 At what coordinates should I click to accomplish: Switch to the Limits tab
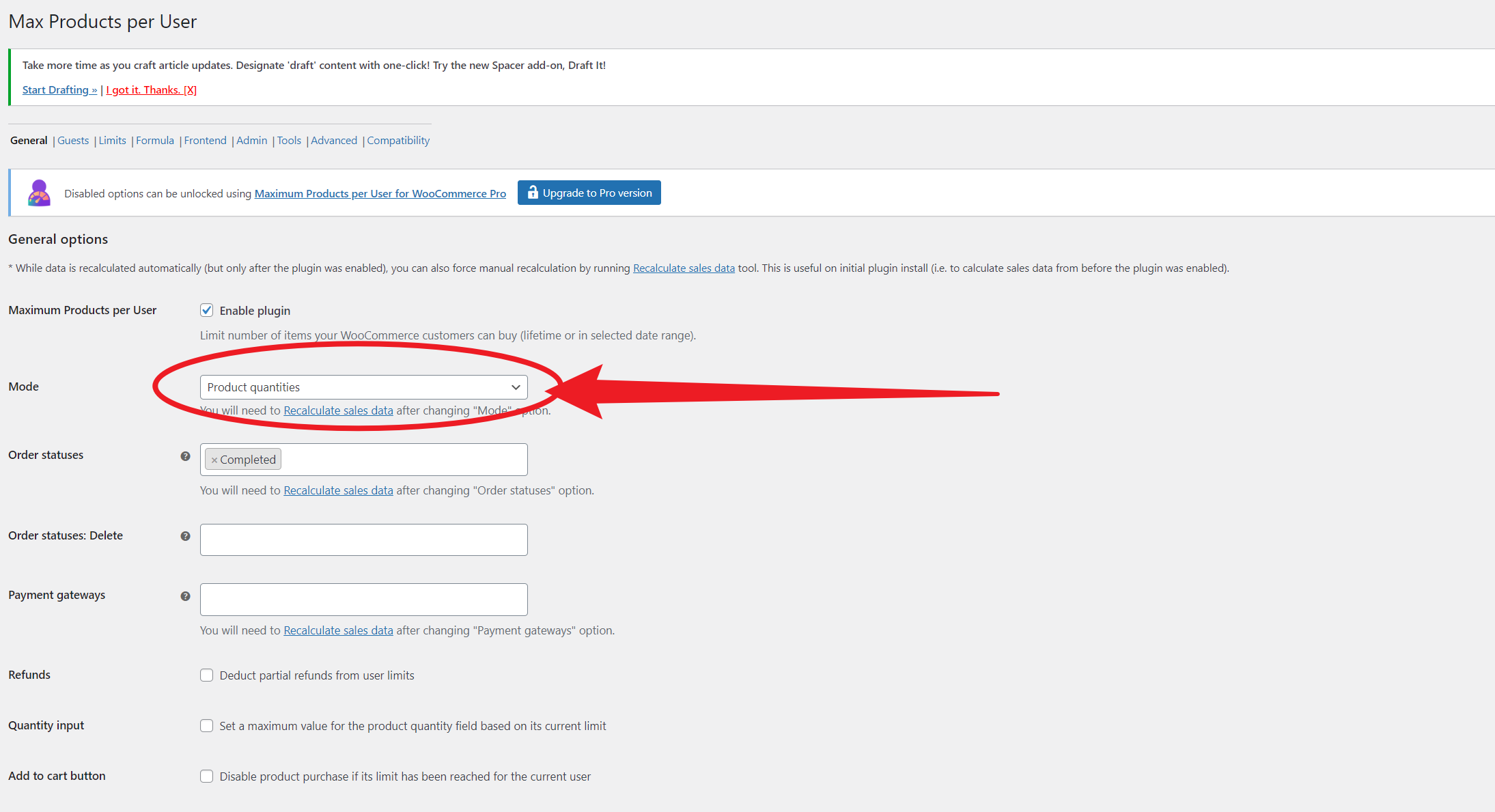tap(112, 140)
